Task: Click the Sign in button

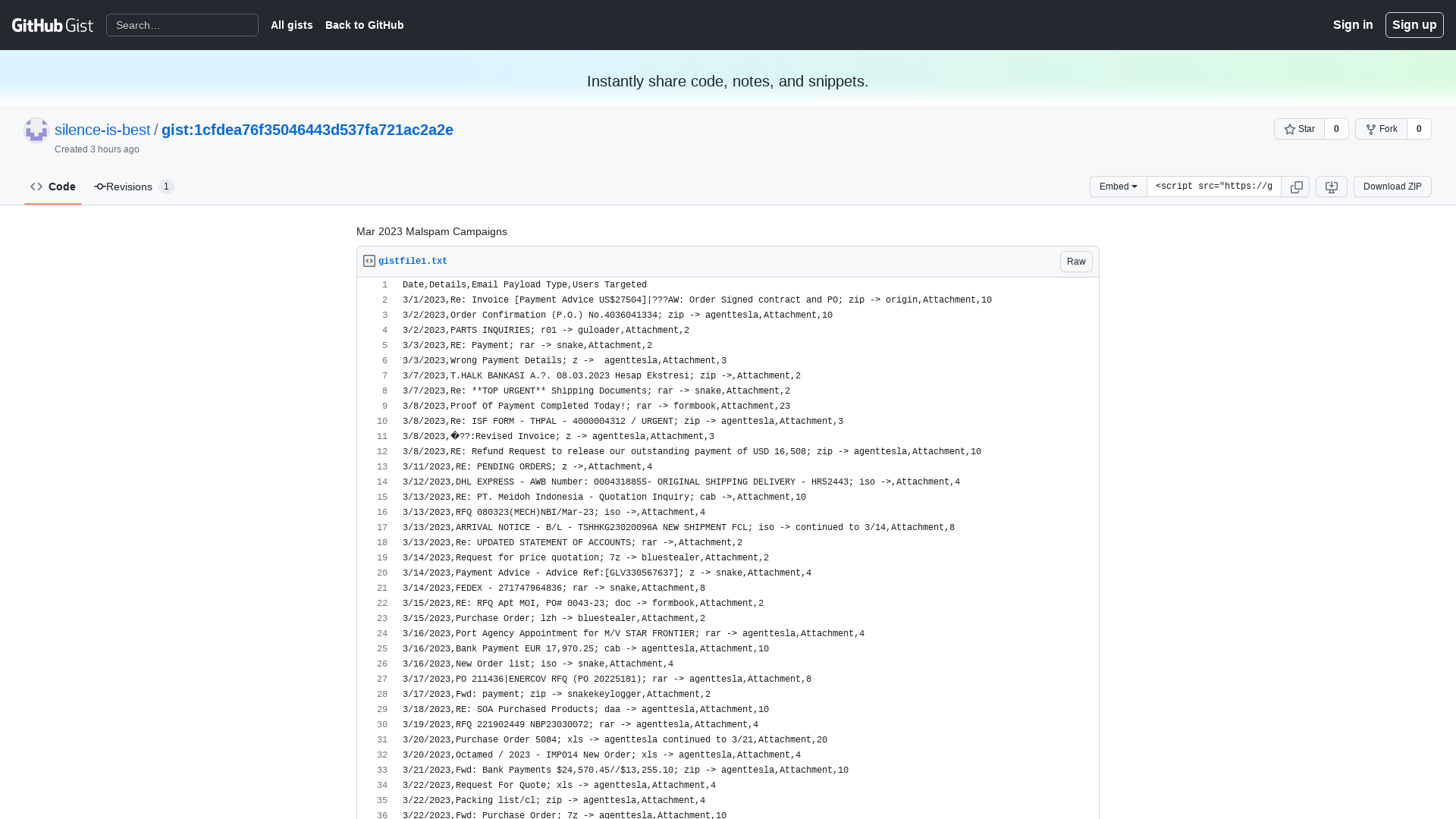Action: pos(1353,24)
